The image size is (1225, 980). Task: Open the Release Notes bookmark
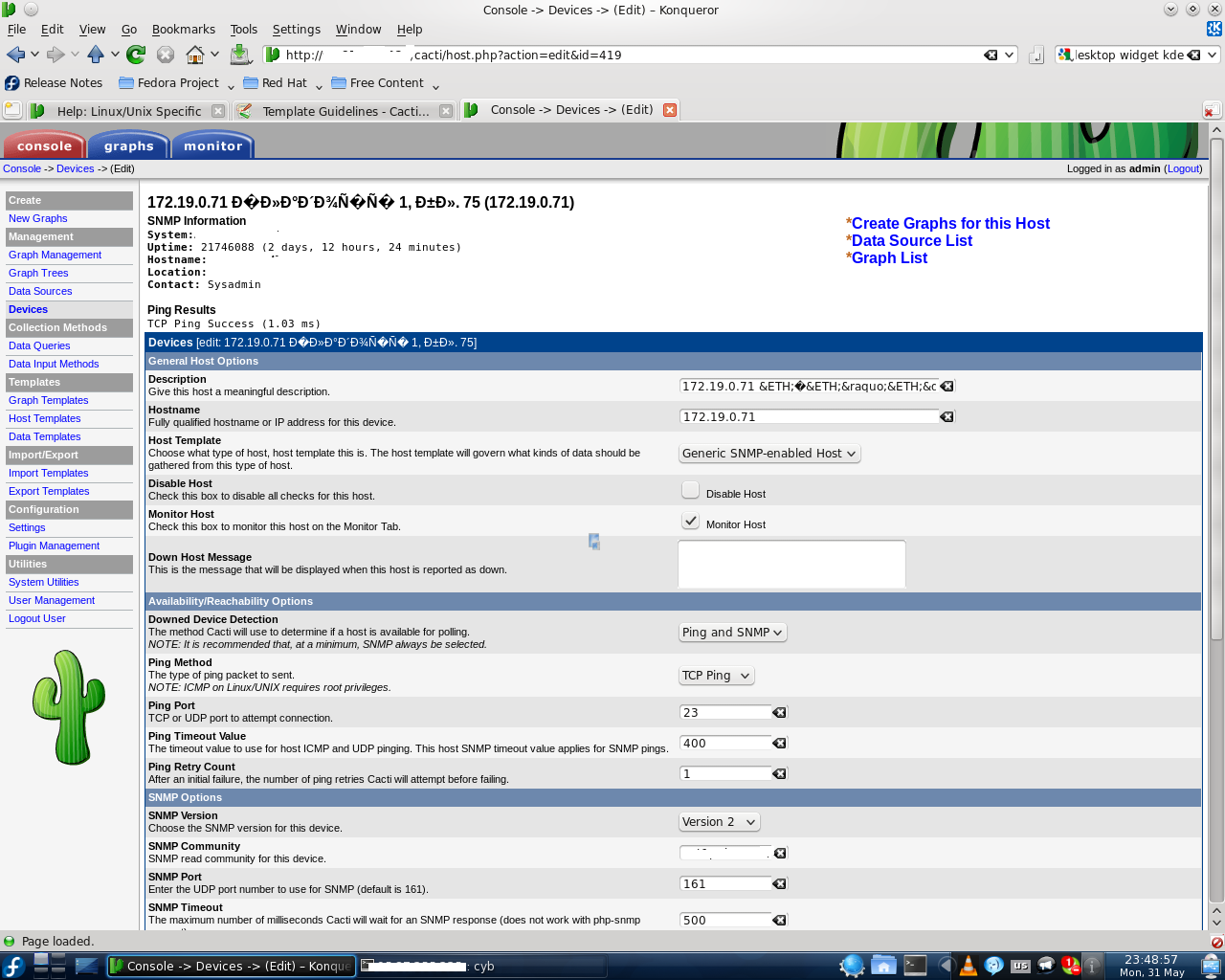point(54,83)
